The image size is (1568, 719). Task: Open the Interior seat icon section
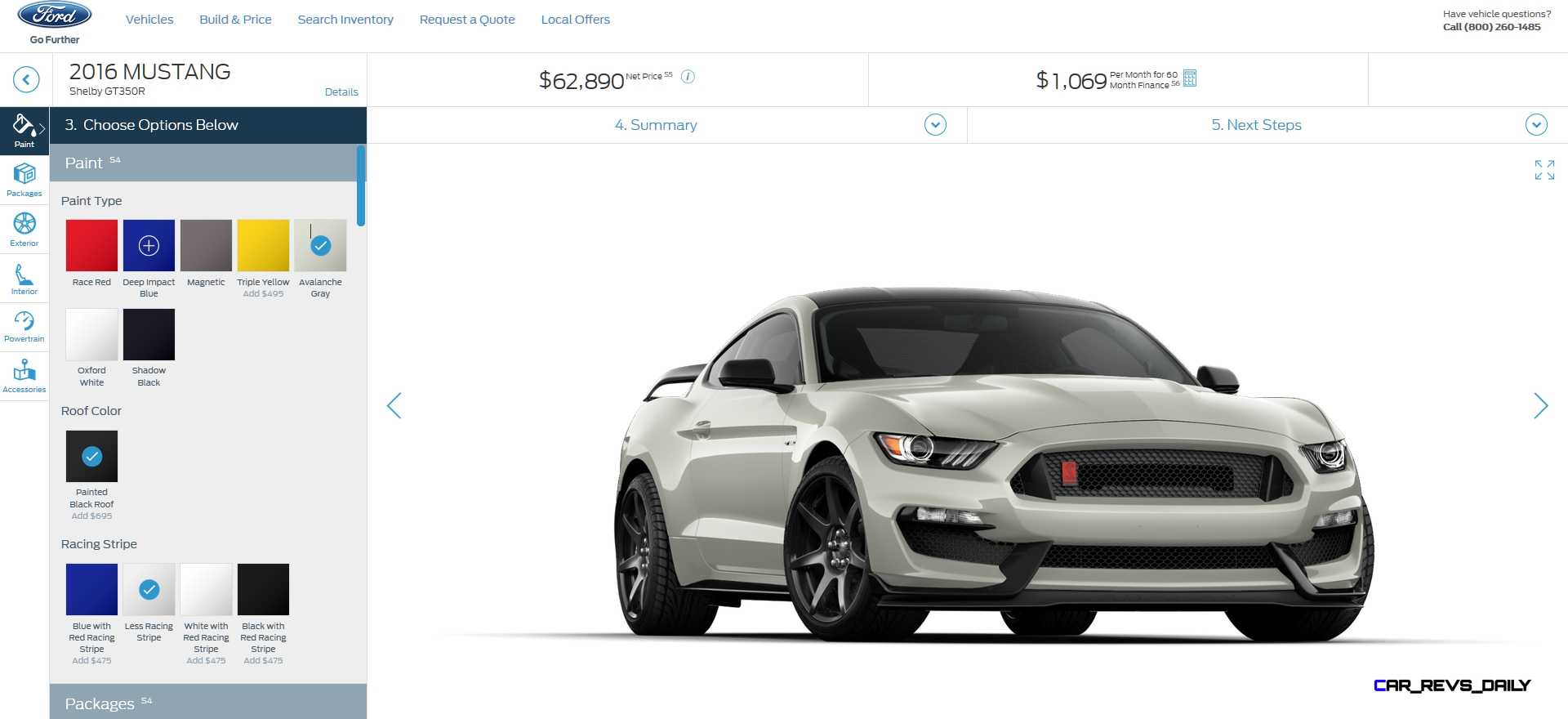coord(24,279)
